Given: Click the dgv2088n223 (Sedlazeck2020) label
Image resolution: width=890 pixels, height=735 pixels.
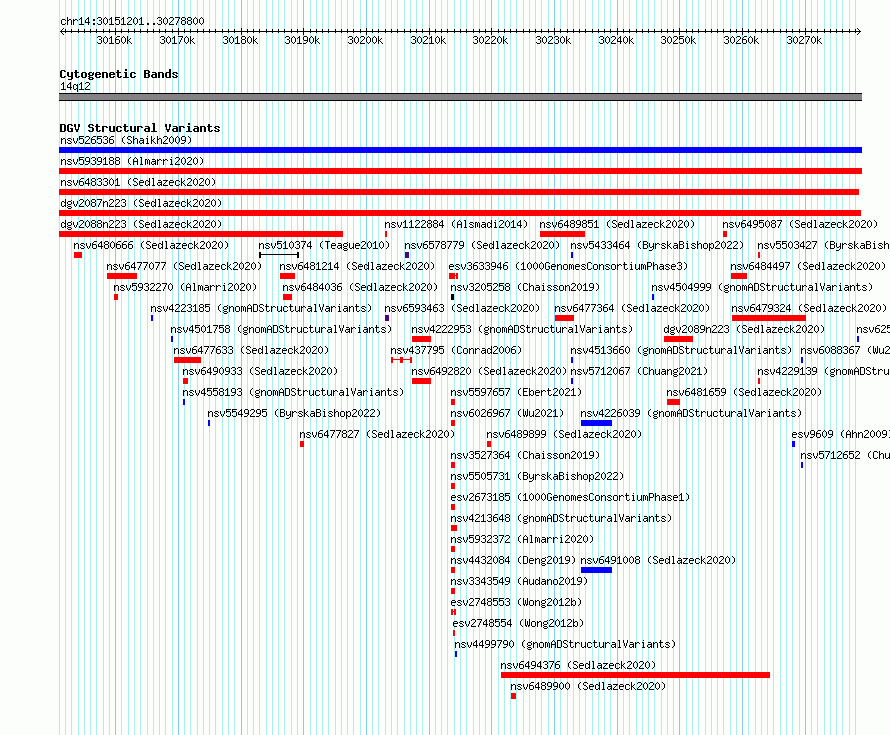Looking at the screenshot, I should point(141,224).
